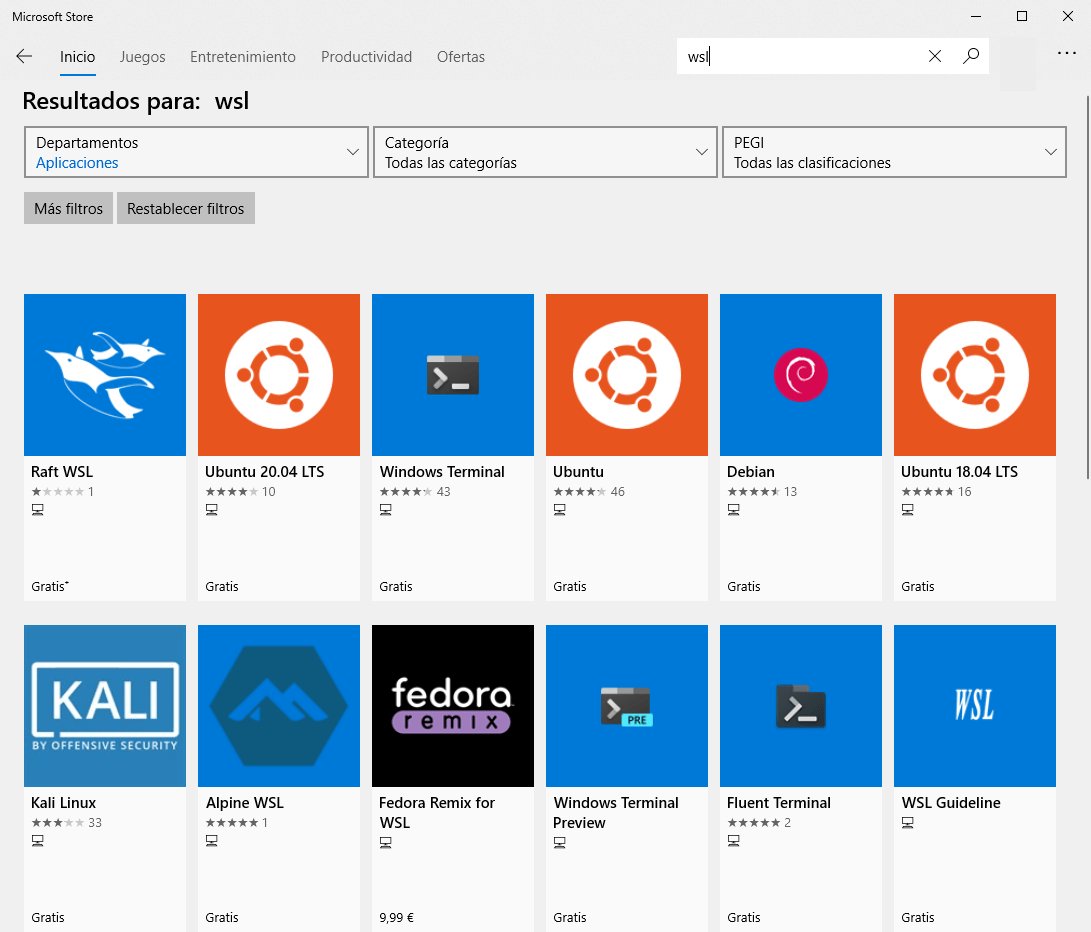Open the WSL Guideline logo tile

[975, 706]
